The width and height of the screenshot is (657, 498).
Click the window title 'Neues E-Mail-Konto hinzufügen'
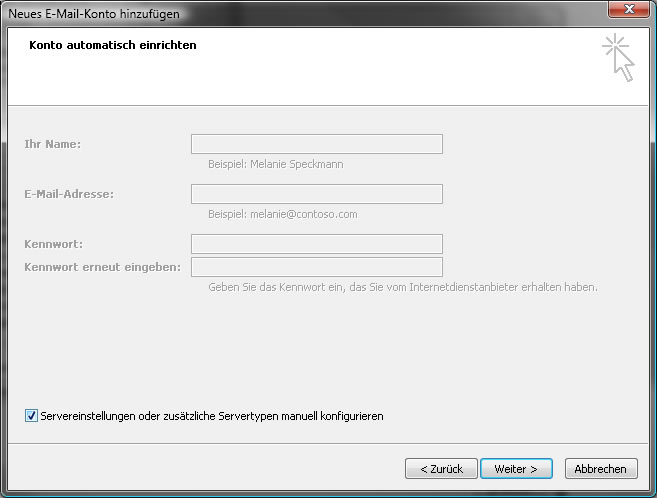tap(94, 14)
